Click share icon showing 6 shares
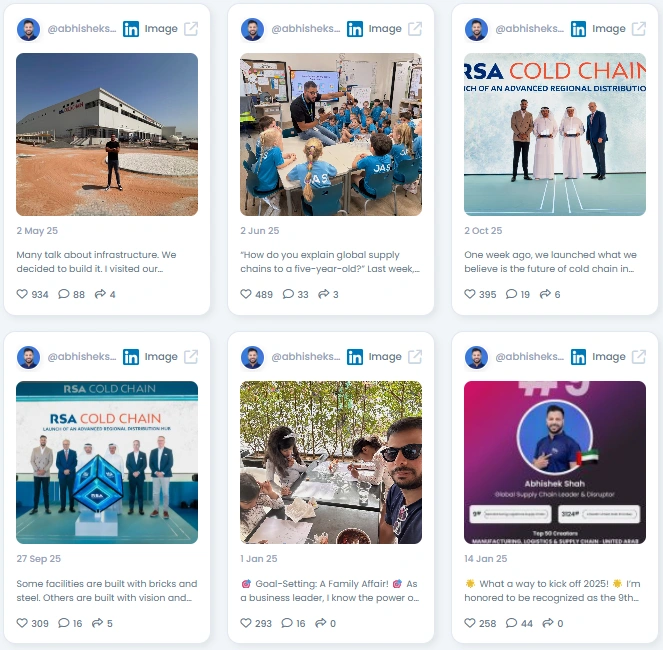This screenshot has width=663, height=650. [x=545, y=294]
